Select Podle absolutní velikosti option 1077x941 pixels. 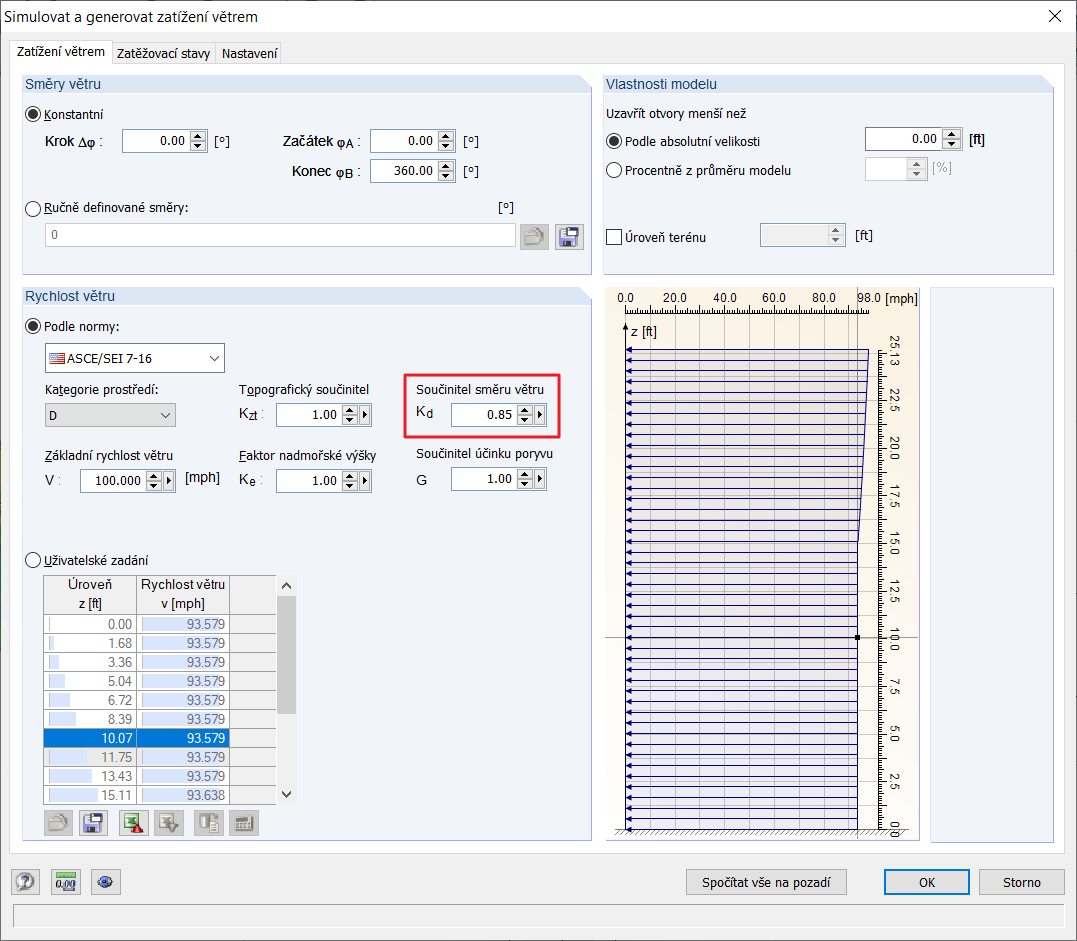tap(614, 141)
